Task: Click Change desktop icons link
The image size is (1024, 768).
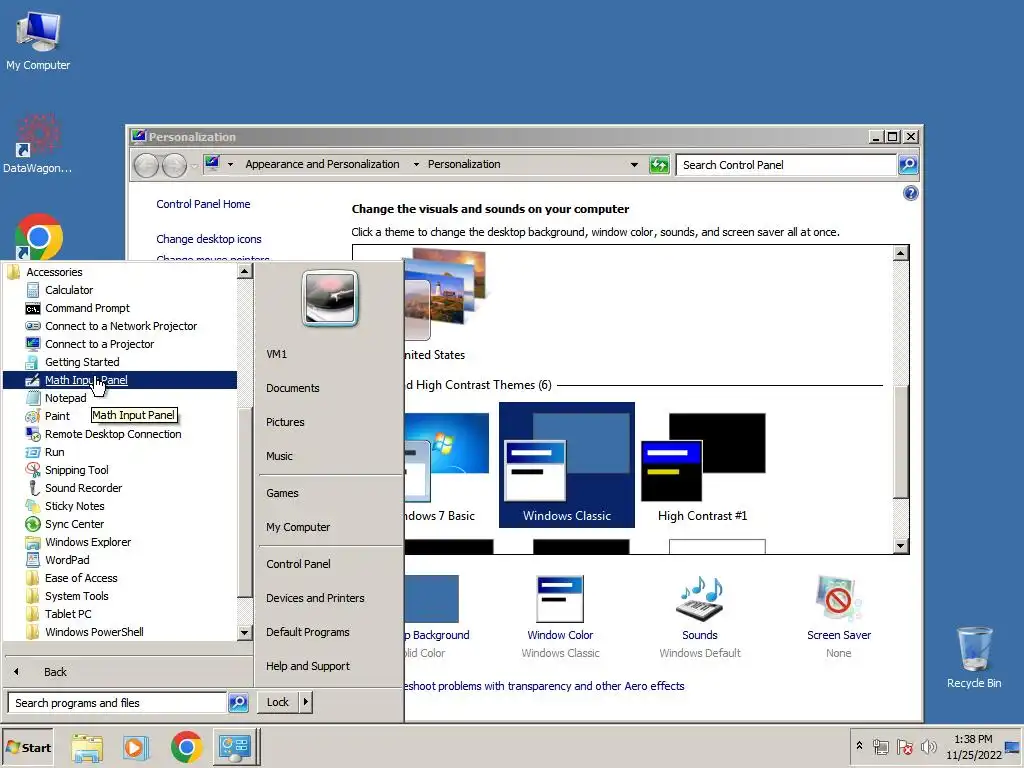Action: click(209, 239)
